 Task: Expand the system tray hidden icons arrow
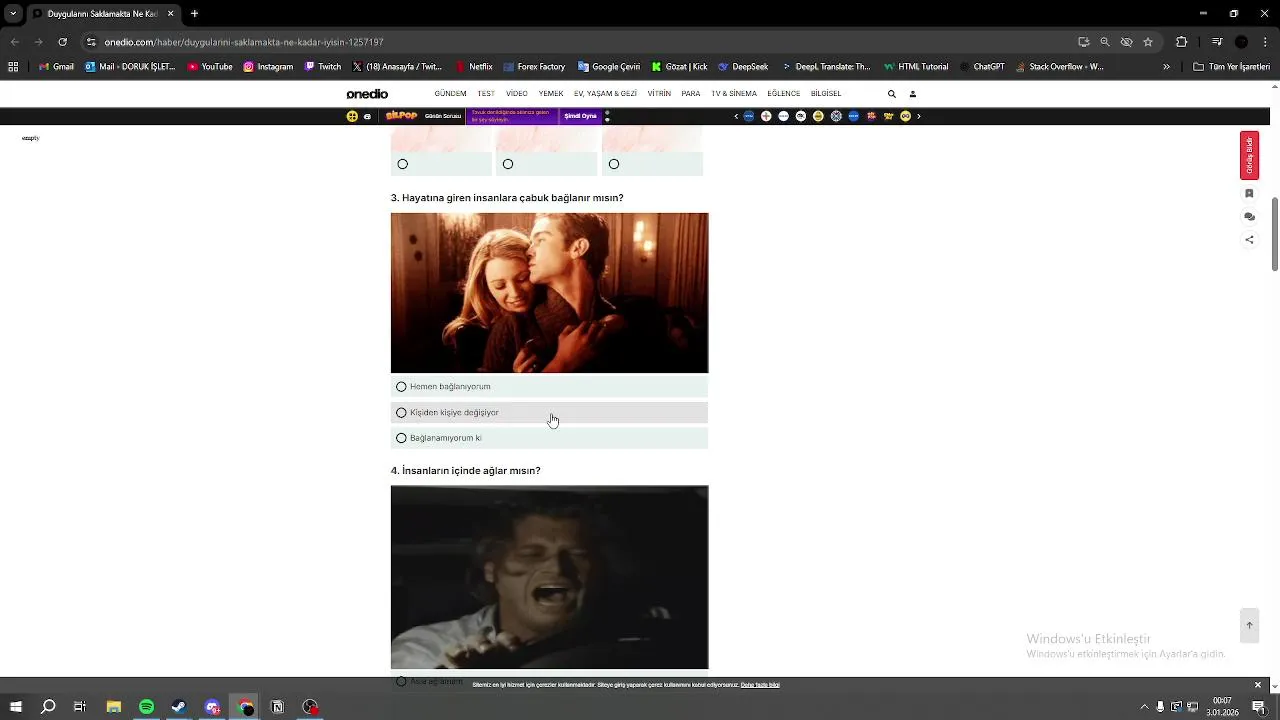click(x=1143, y=707)
